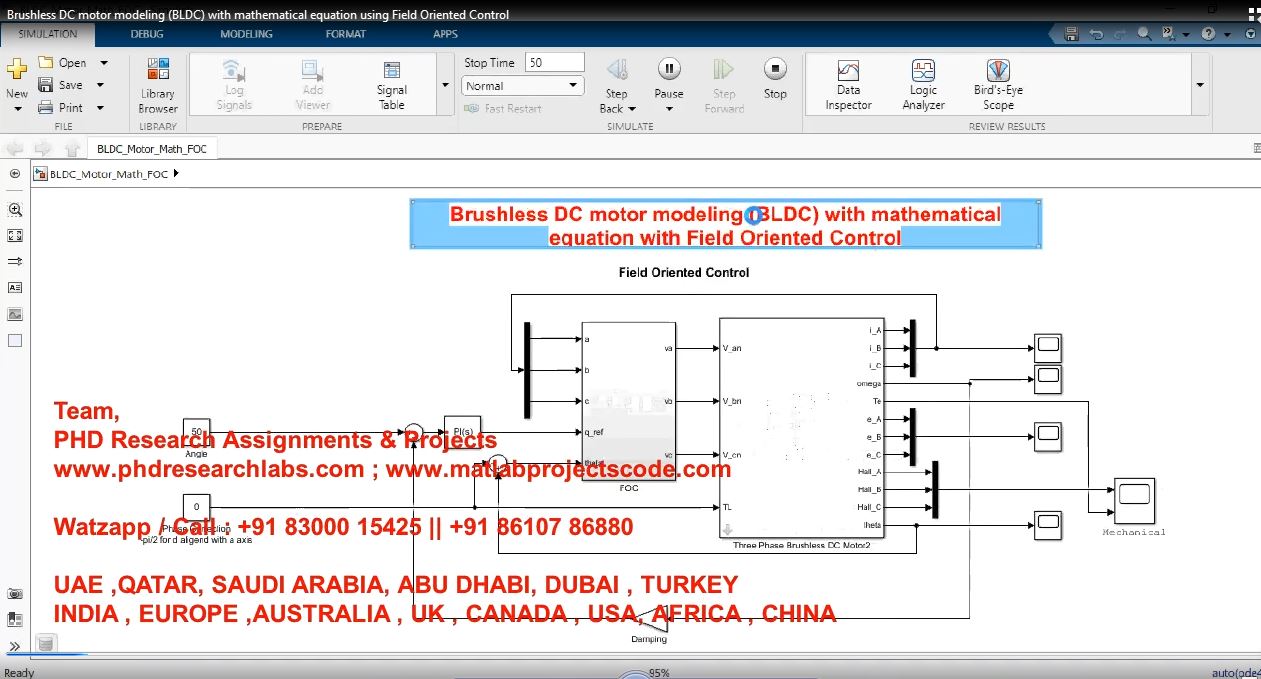
Task: Pause the running simulation
Action: pos(668,79)
